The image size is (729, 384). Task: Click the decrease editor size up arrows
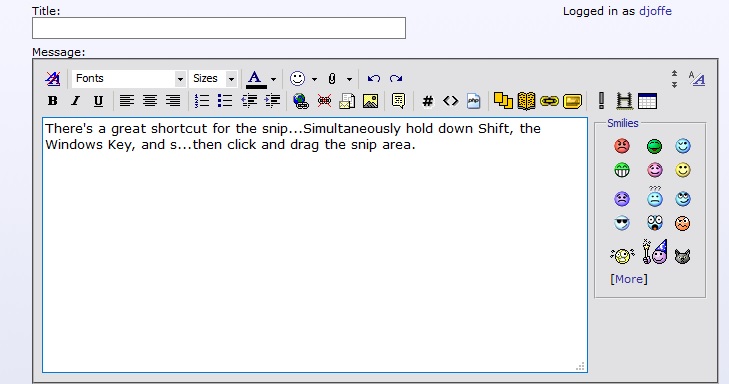674,73
